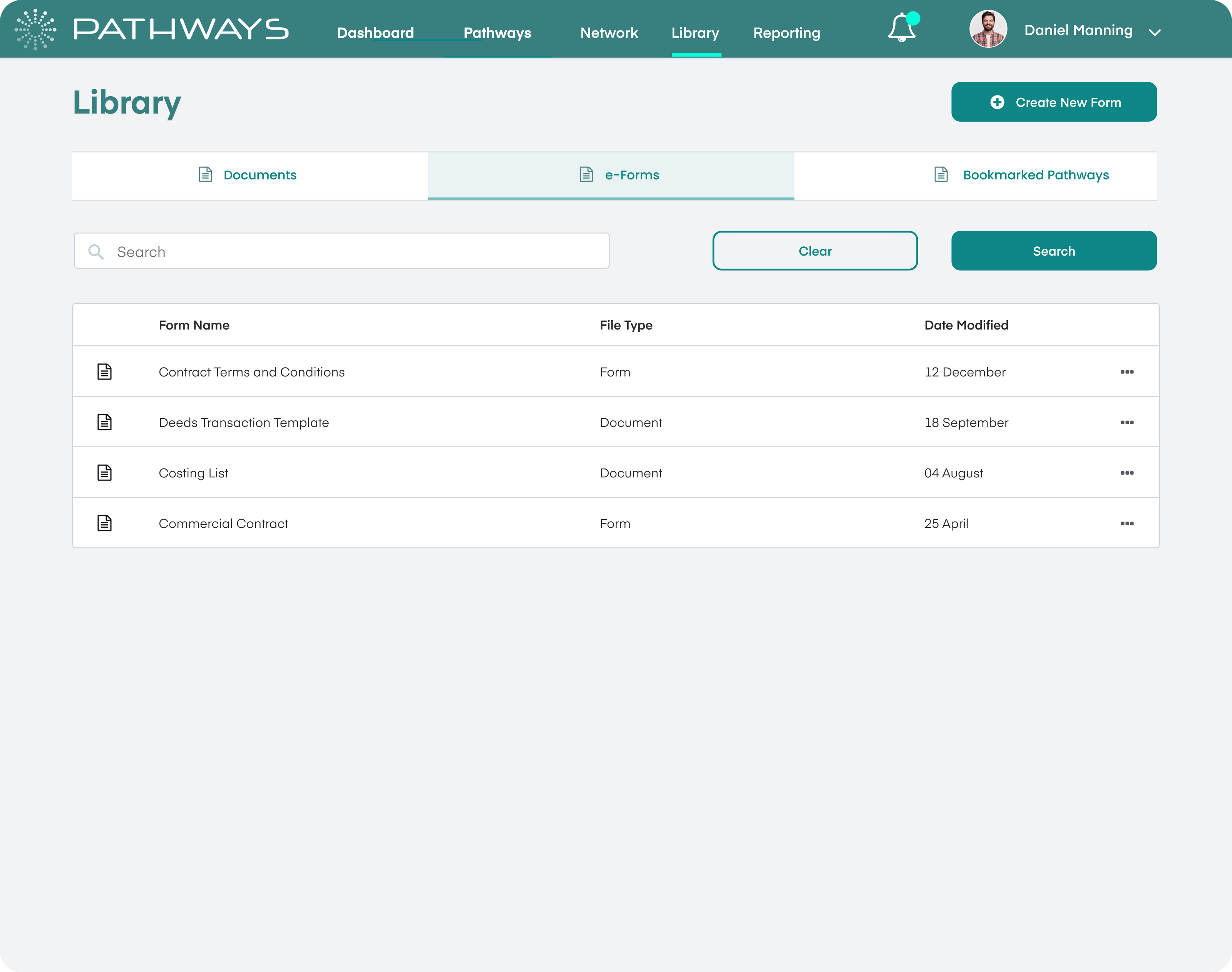Click the document icon beside Deeds Transaction Template
The height and width of the screenshot is (972, 1232).
[105, 422]
